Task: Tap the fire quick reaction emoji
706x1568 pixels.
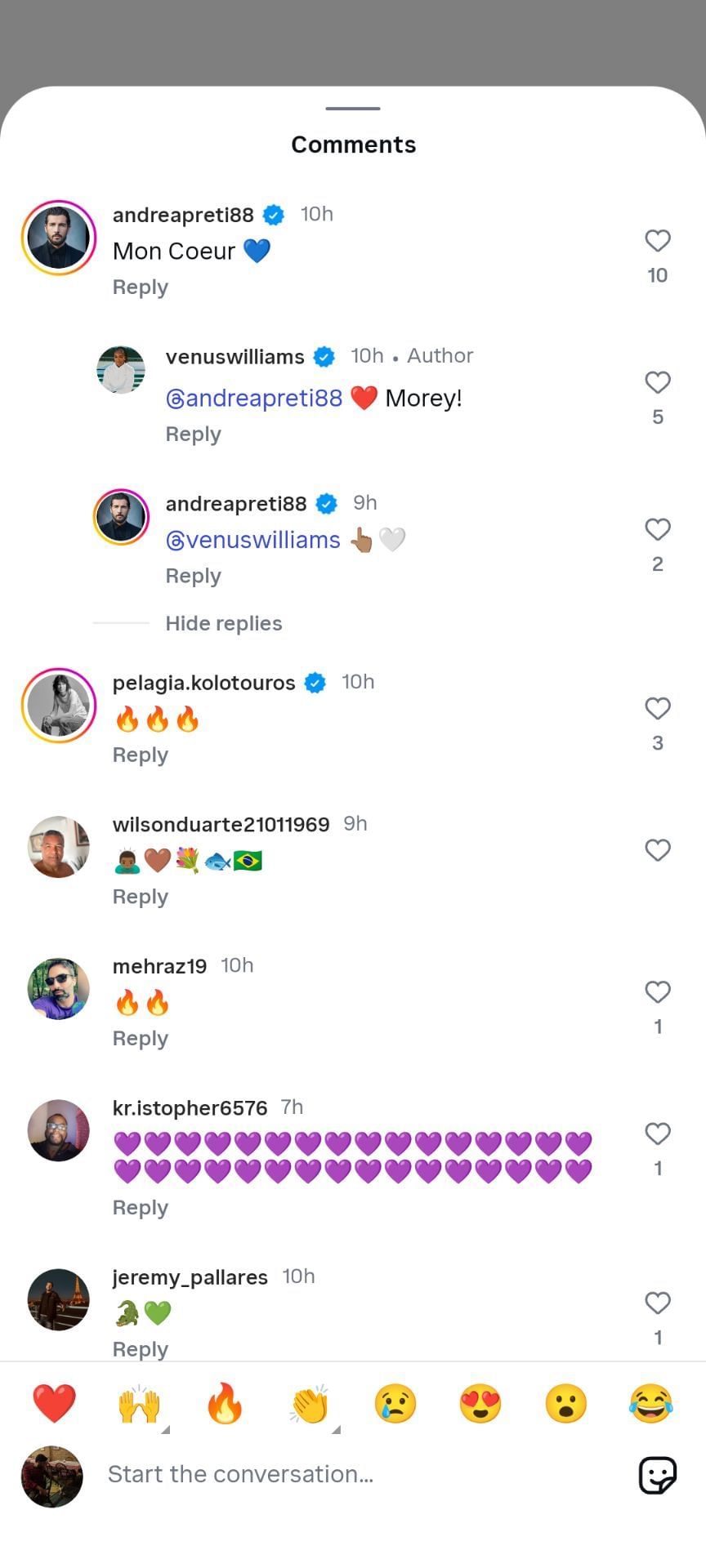Action: tap(225, 1404)
